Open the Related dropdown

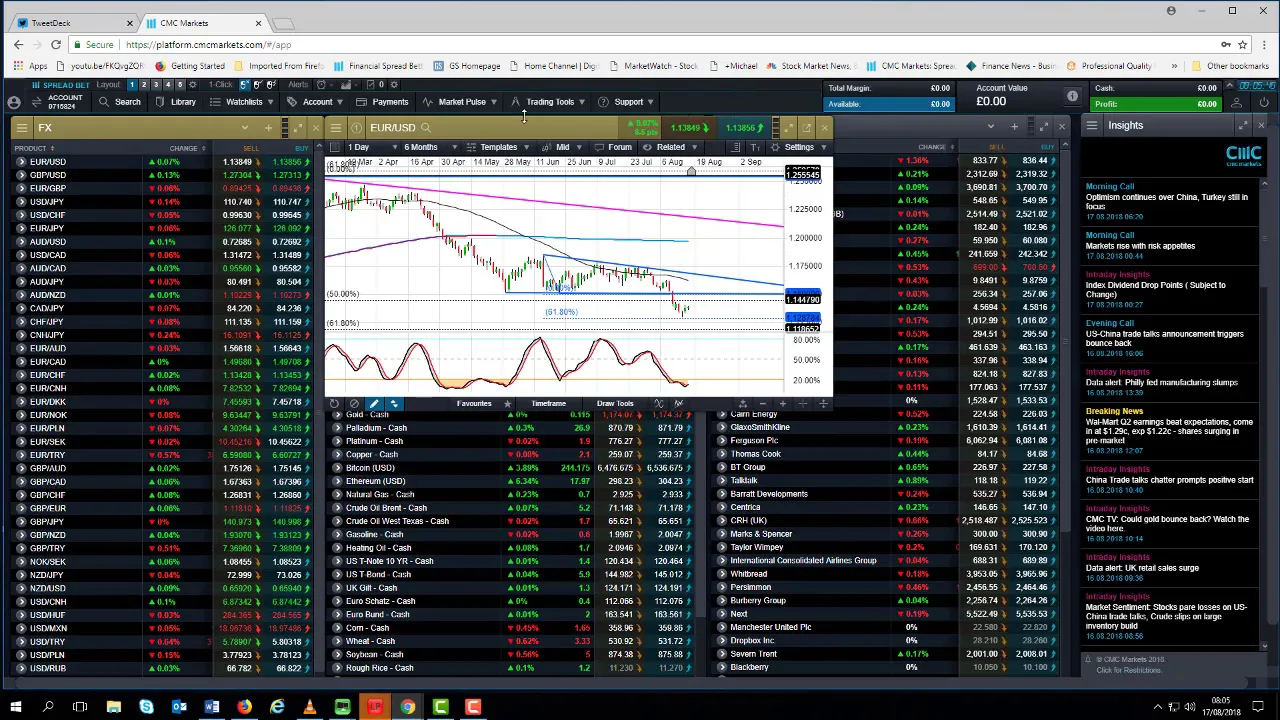[671, 147]
